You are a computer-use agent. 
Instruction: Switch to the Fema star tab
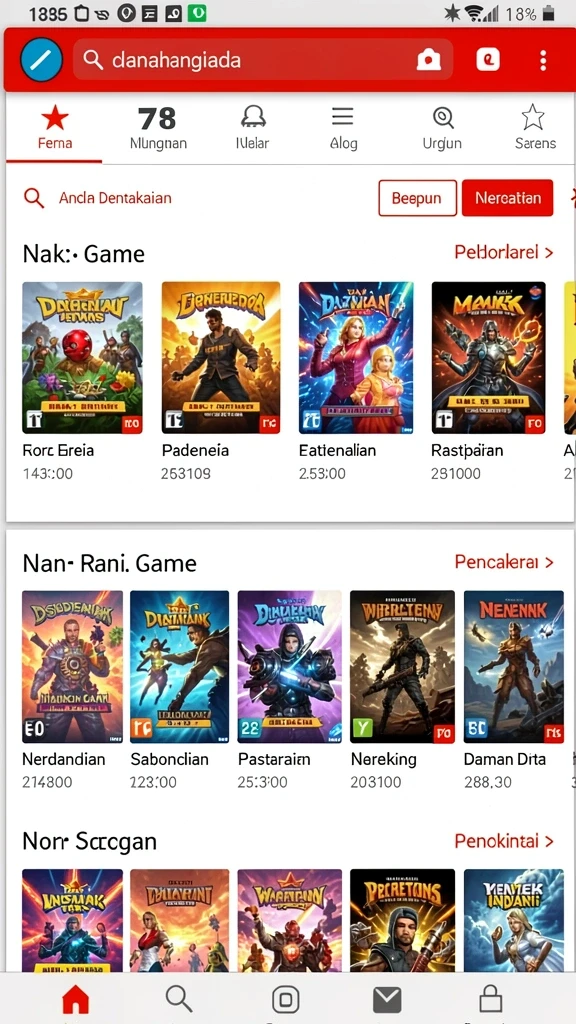55,129
